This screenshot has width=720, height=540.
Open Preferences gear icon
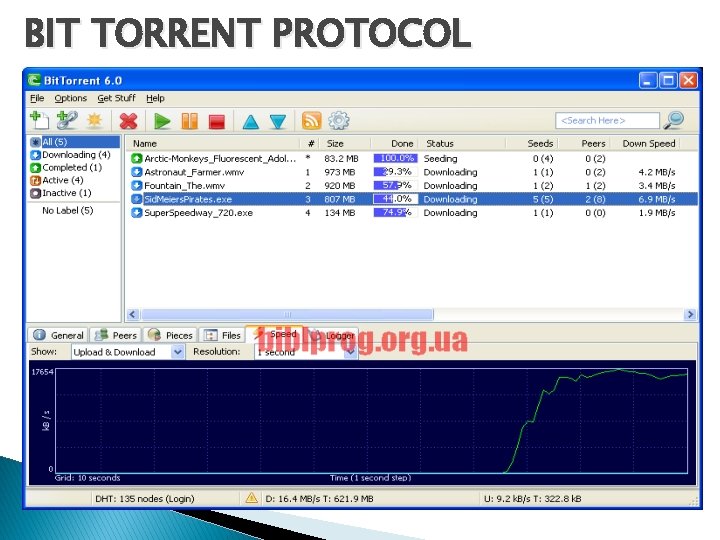pyautogui.click(x=339, y=121)
